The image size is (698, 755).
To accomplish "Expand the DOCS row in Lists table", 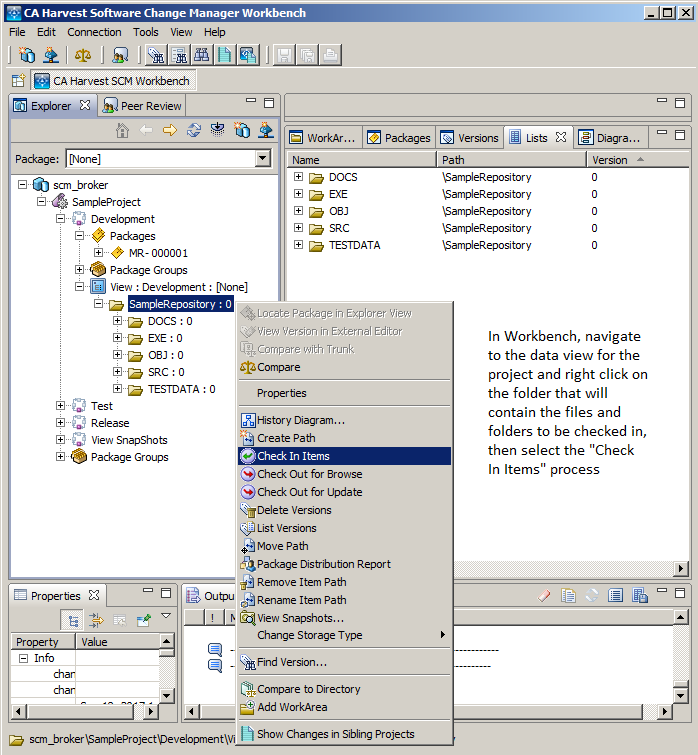I will [298, 177].
